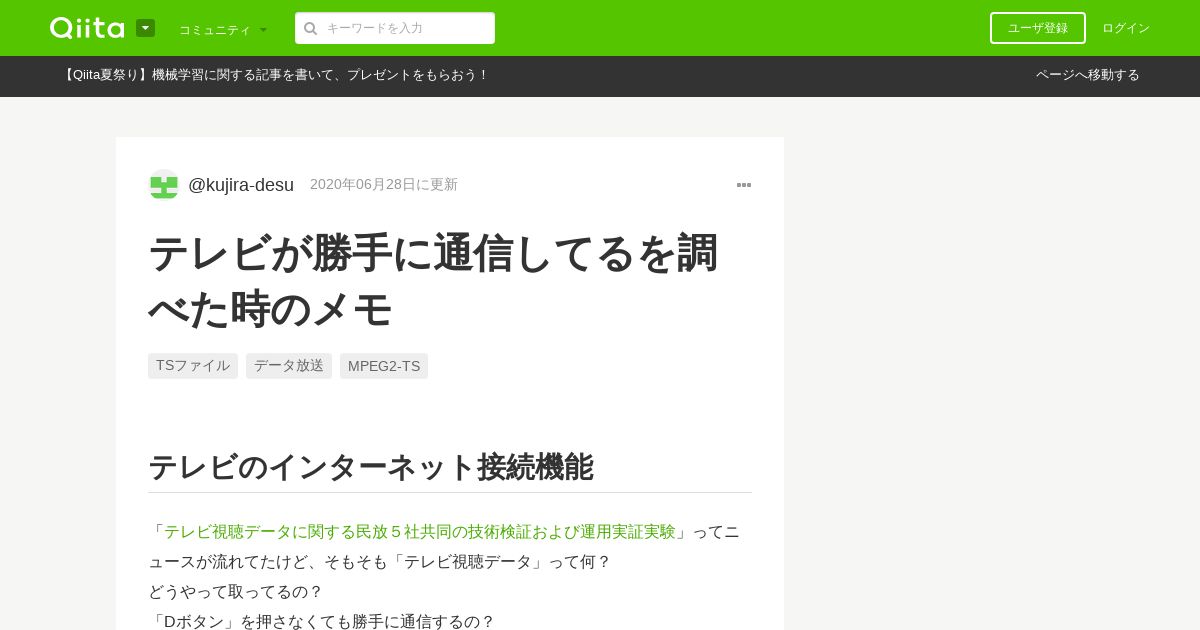Click the search magnifier icon
The image size is (1200, 630).
[310, 28]
